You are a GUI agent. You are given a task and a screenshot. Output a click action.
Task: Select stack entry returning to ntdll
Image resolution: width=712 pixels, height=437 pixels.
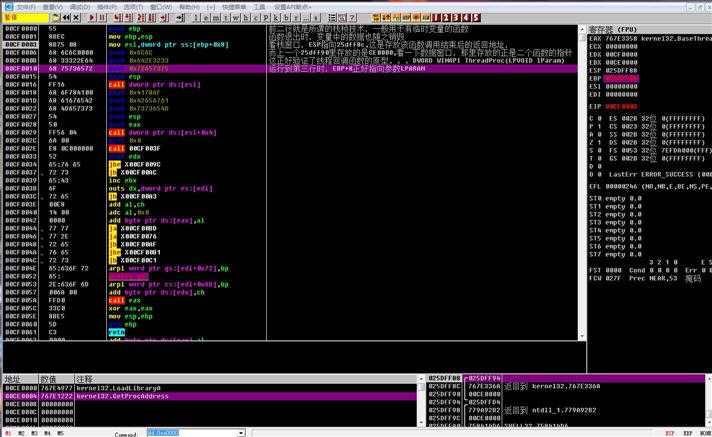coord(567,410)
